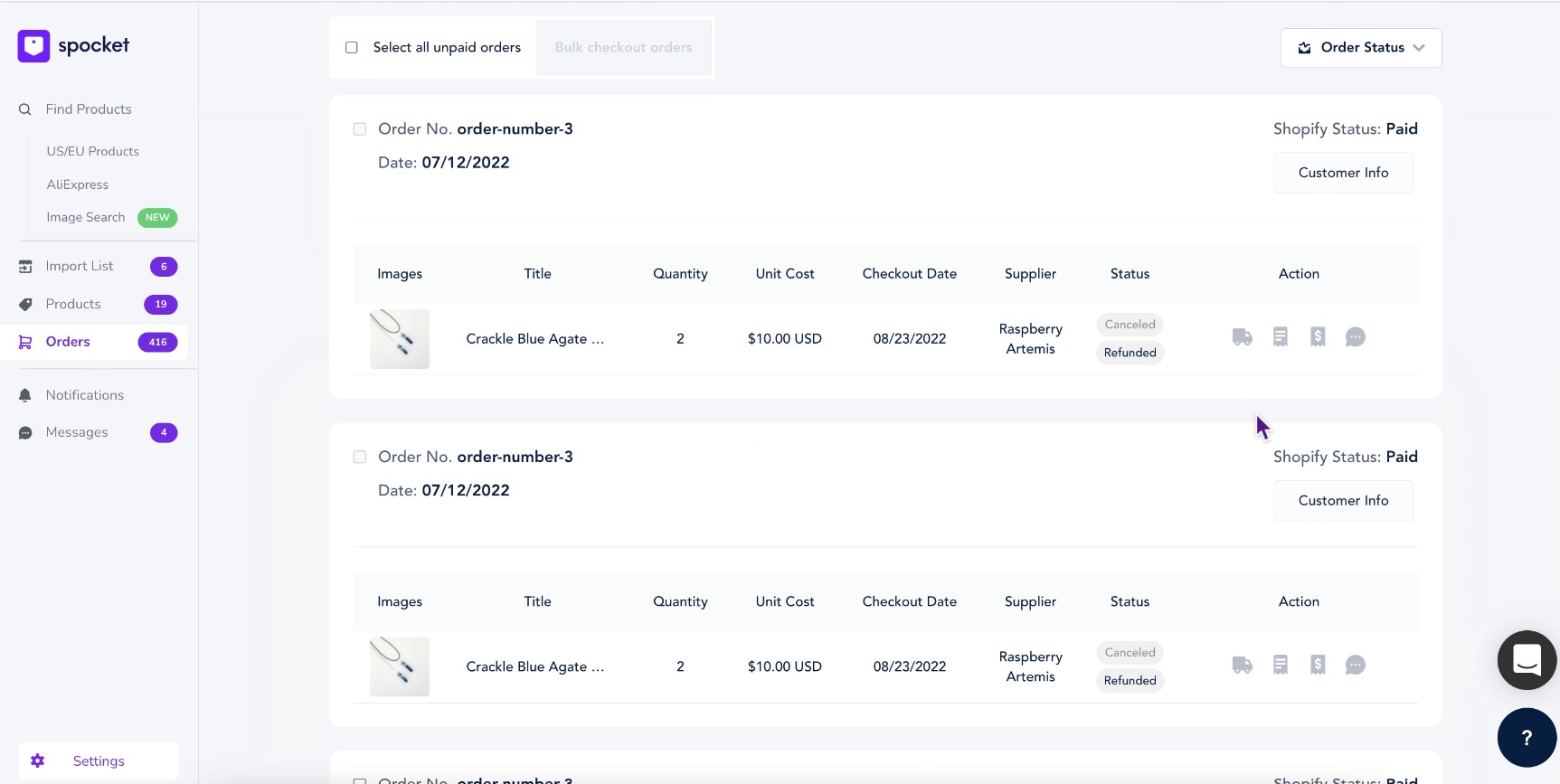Image resolution: width=1560 pixels, height=784 pixels.
Task: Click dollar invoice icon in second order
Action: (x=1318, y=666)
